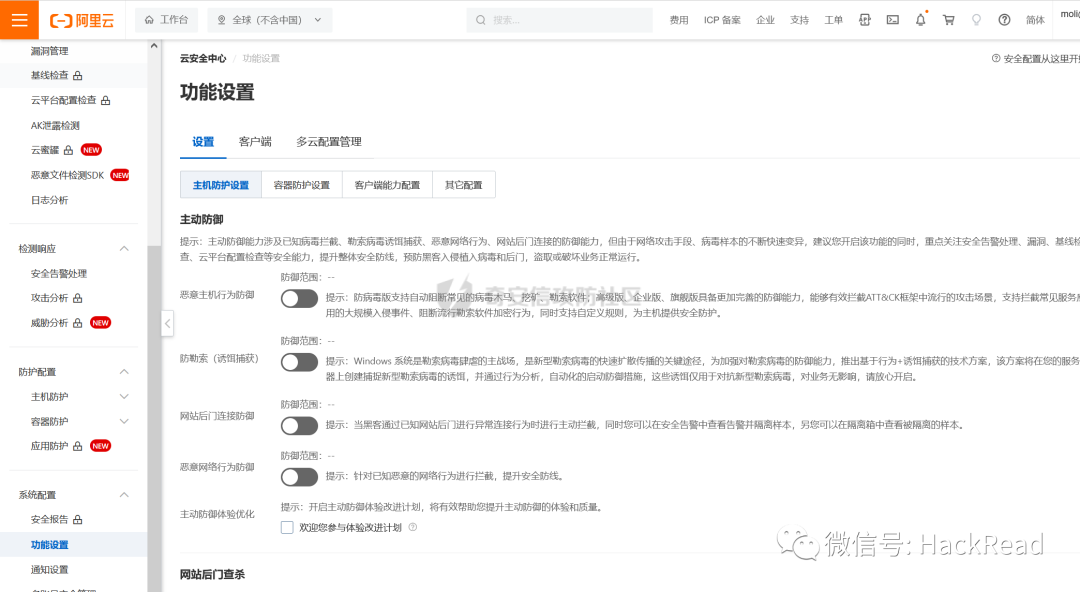Screen dimensions: 1080x592
Task: Click the home icon in 工作台 button
Action: pos(149,20)
